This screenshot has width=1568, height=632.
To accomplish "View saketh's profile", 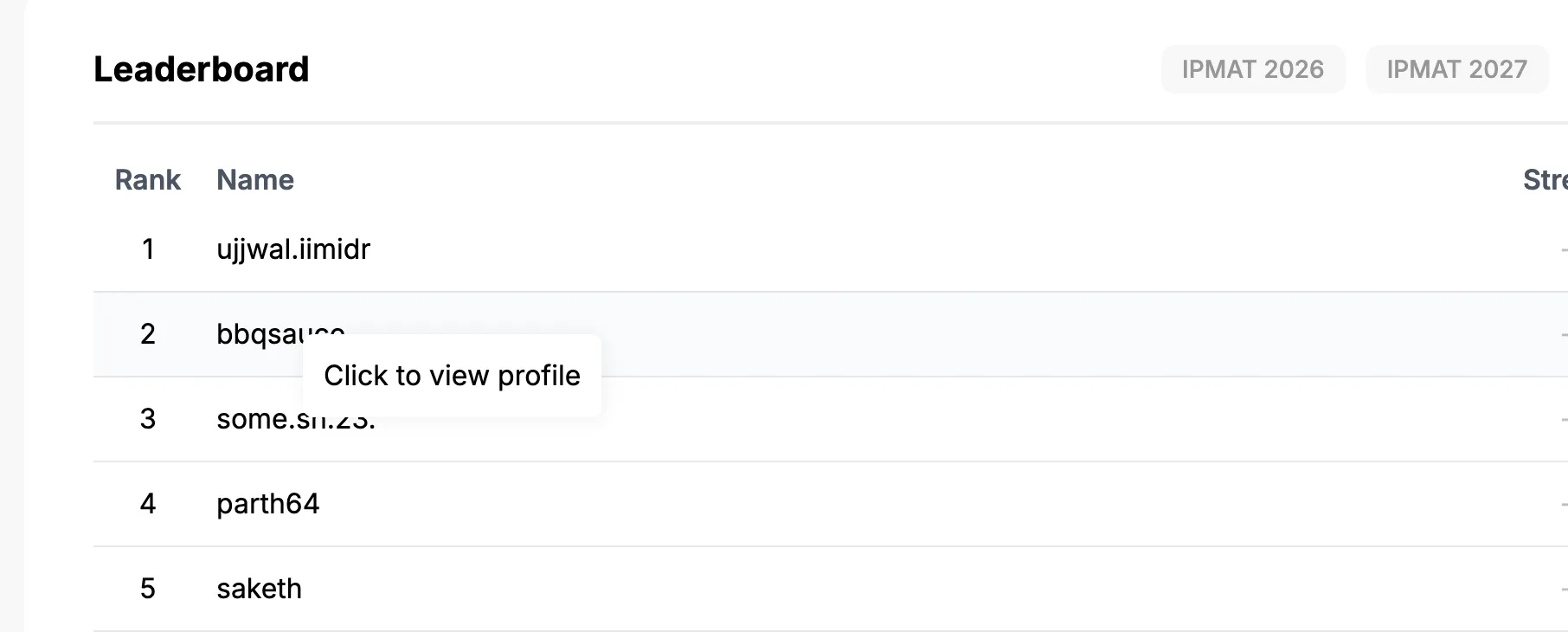I will point(260,589).
